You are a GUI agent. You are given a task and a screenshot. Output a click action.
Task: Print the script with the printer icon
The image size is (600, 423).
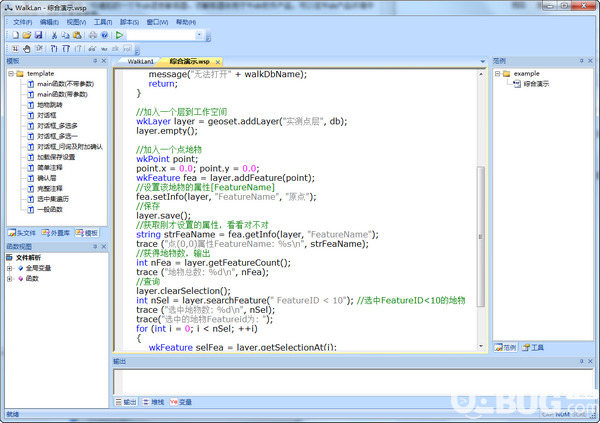[x=93, y=35]
